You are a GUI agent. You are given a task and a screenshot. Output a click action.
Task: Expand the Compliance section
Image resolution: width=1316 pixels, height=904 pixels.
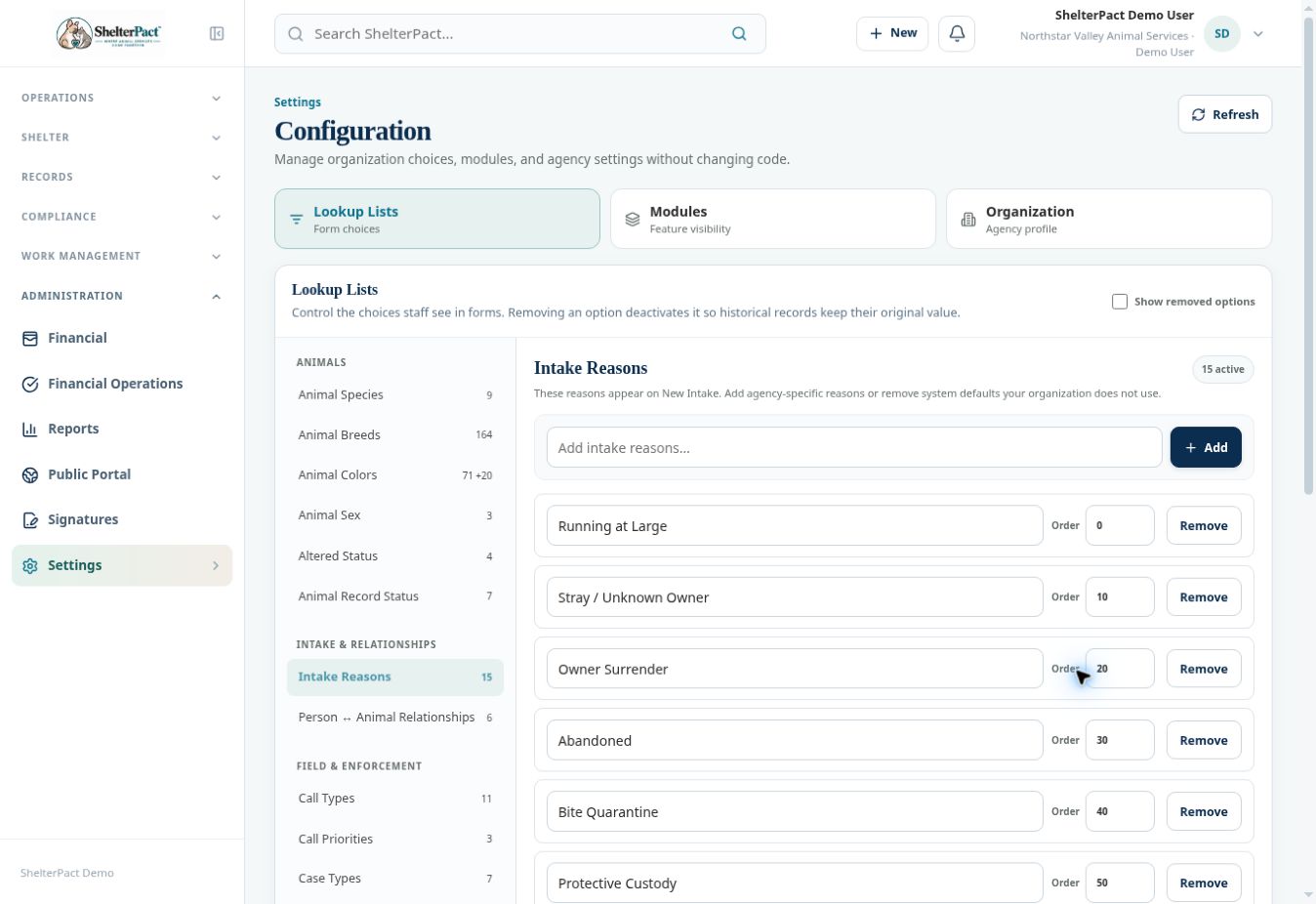(x=122, y=217)
